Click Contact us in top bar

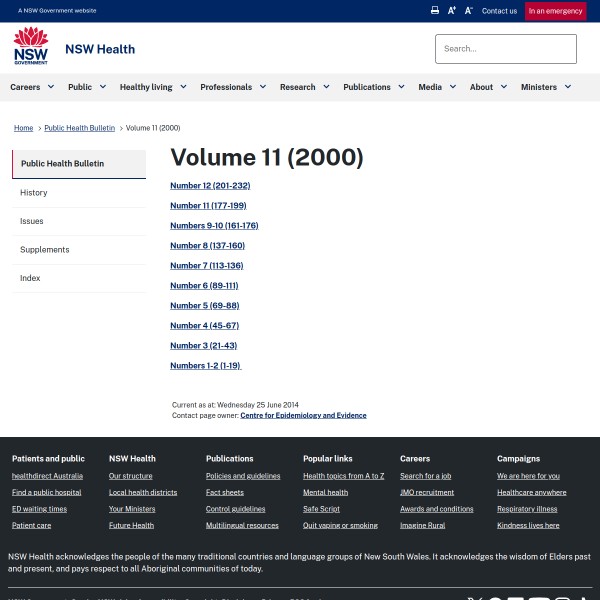click(499, 11)
